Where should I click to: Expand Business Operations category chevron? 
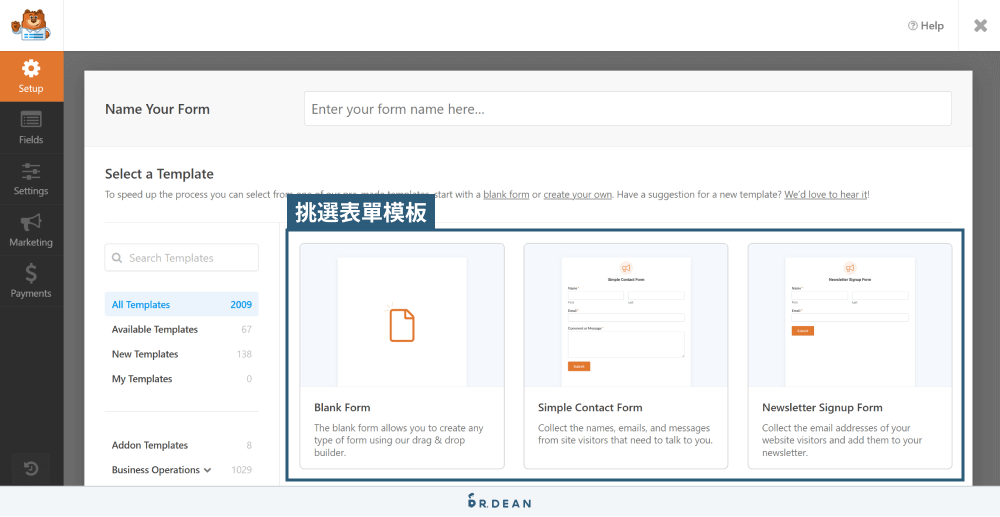[207, 470]
